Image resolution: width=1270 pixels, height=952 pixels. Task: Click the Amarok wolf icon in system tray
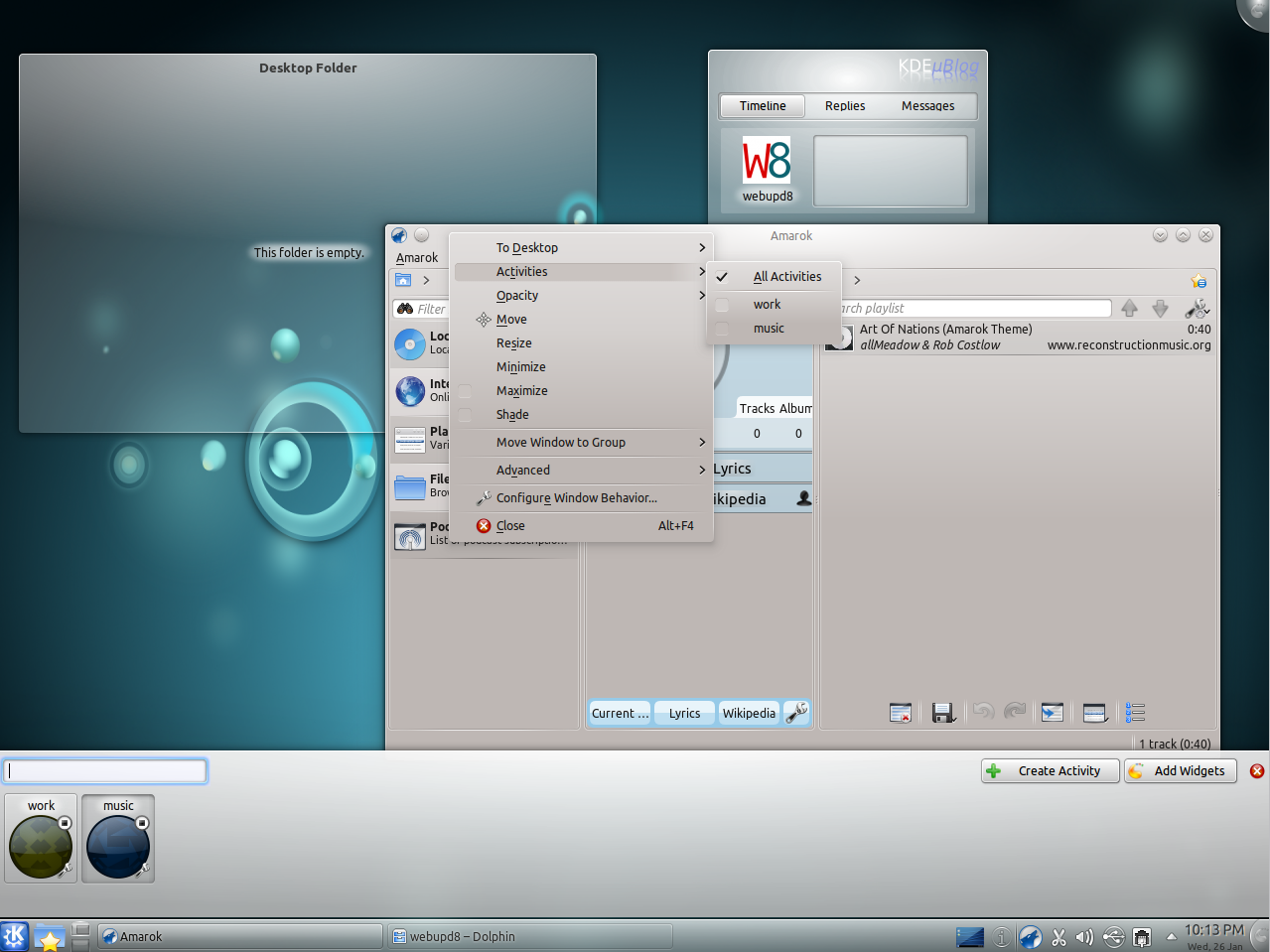pos(1031,937)
